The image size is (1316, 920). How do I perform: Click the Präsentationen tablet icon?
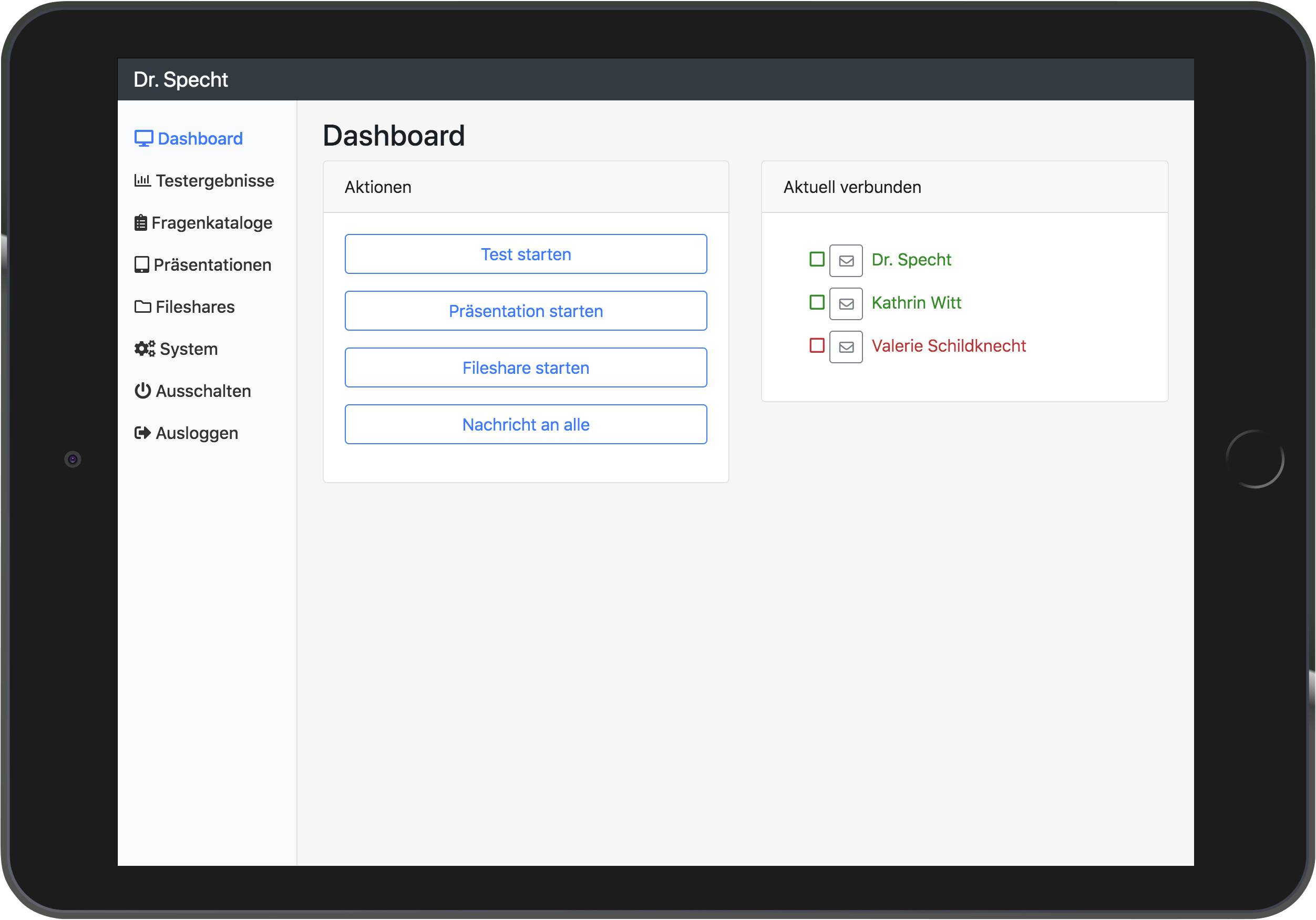[x=141, y=265]
